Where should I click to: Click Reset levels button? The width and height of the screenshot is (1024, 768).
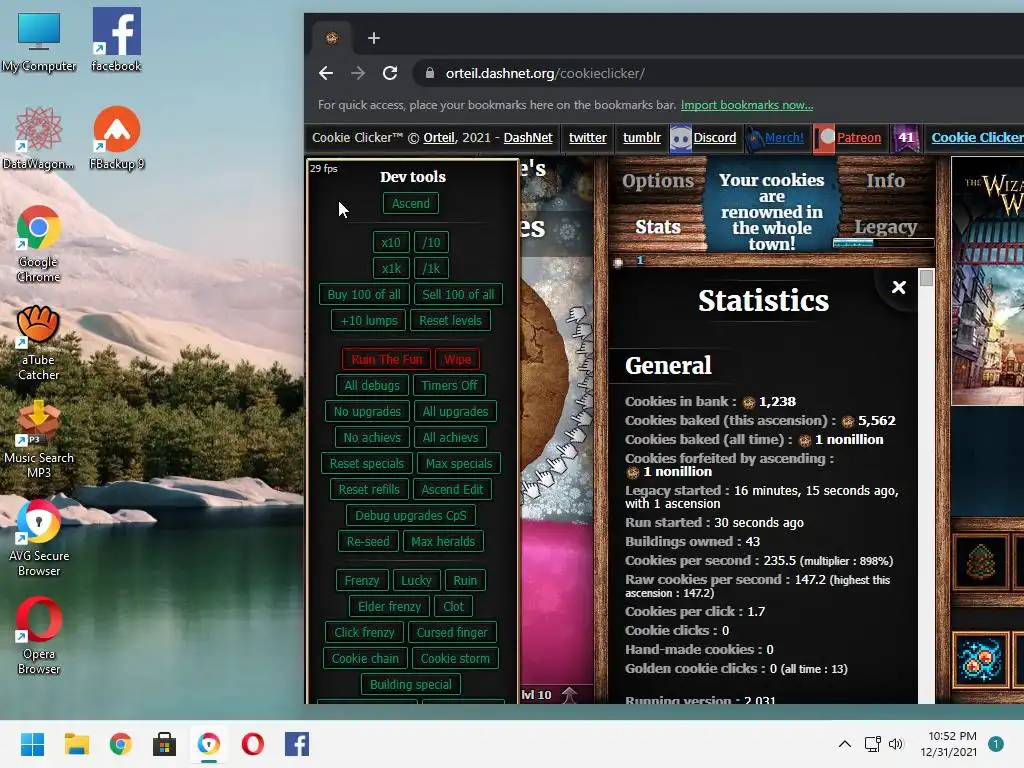450,321
